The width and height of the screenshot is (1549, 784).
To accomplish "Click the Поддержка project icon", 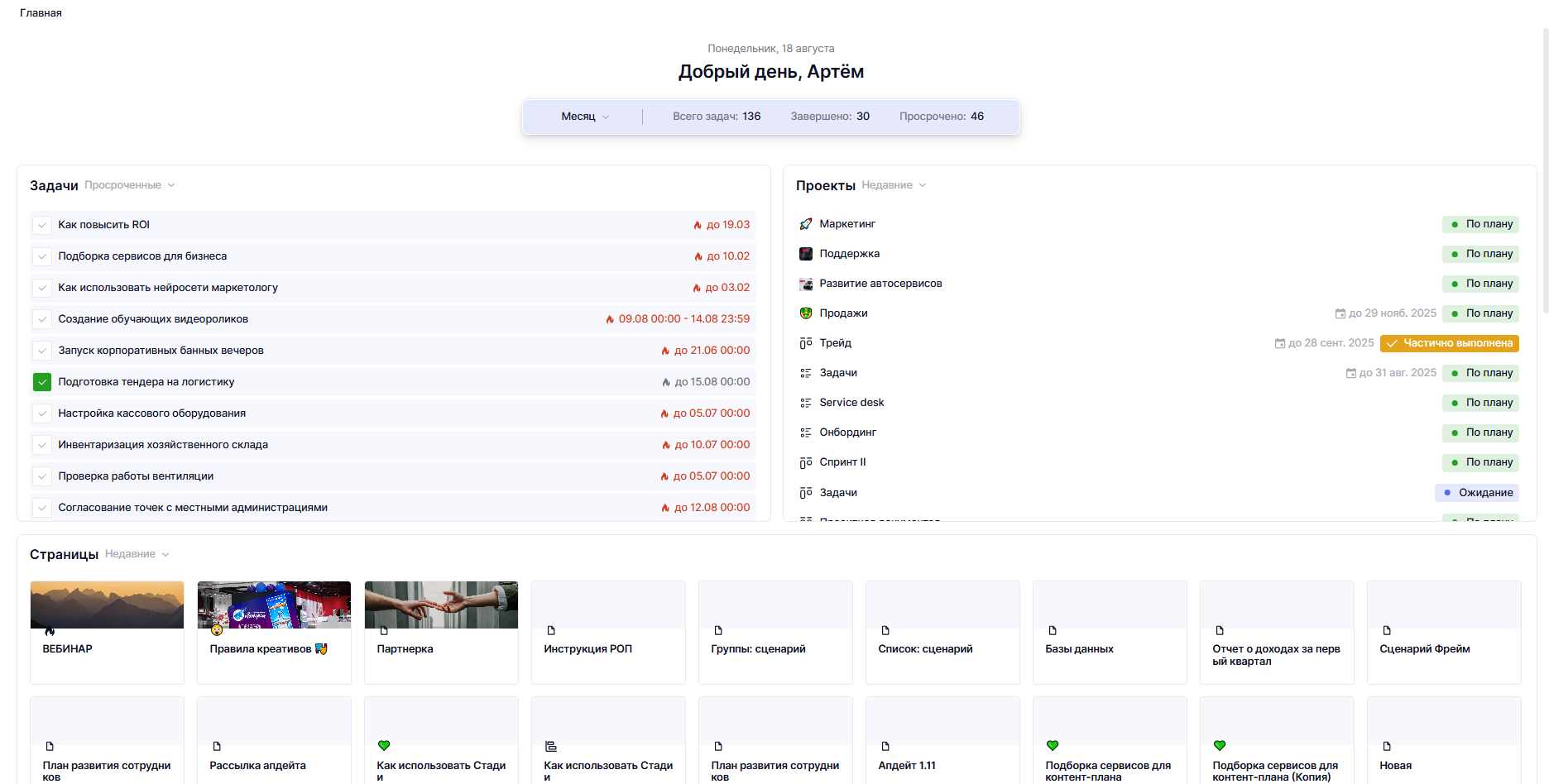I will 806,254.
